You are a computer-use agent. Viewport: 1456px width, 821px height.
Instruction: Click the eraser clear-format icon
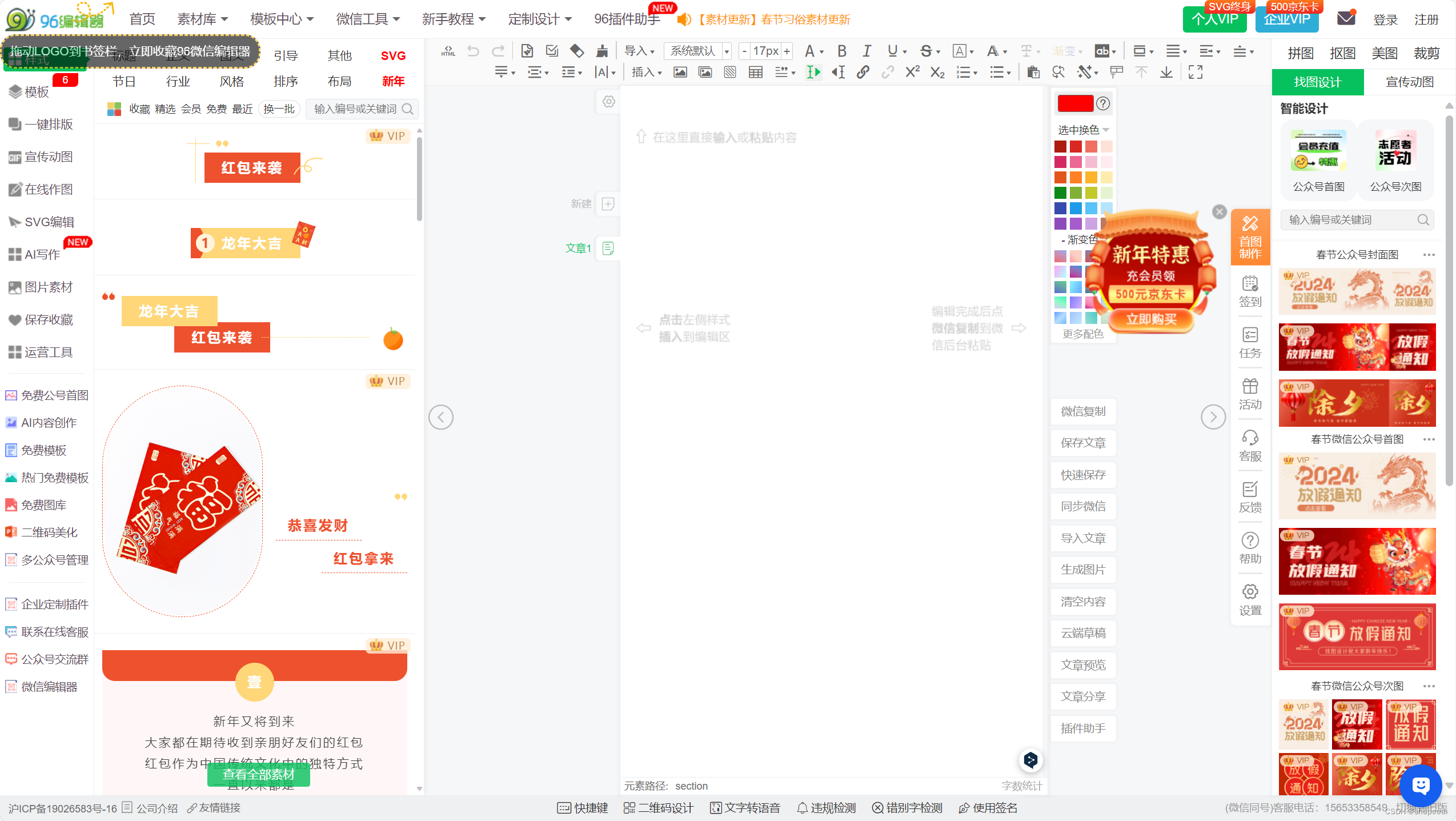576,51
